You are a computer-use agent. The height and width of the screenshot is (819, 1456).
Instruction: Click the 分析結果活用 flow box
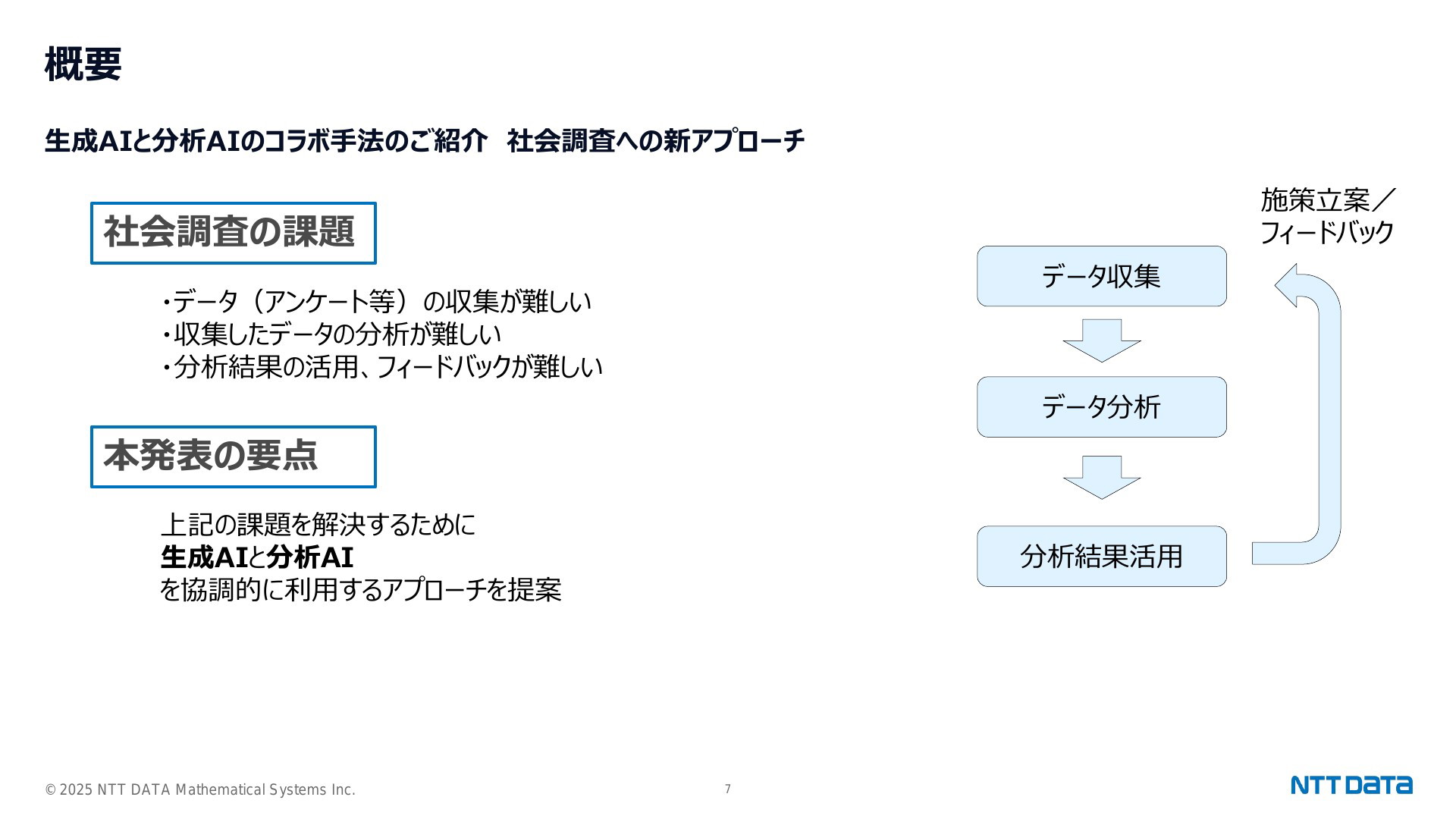1101,556
